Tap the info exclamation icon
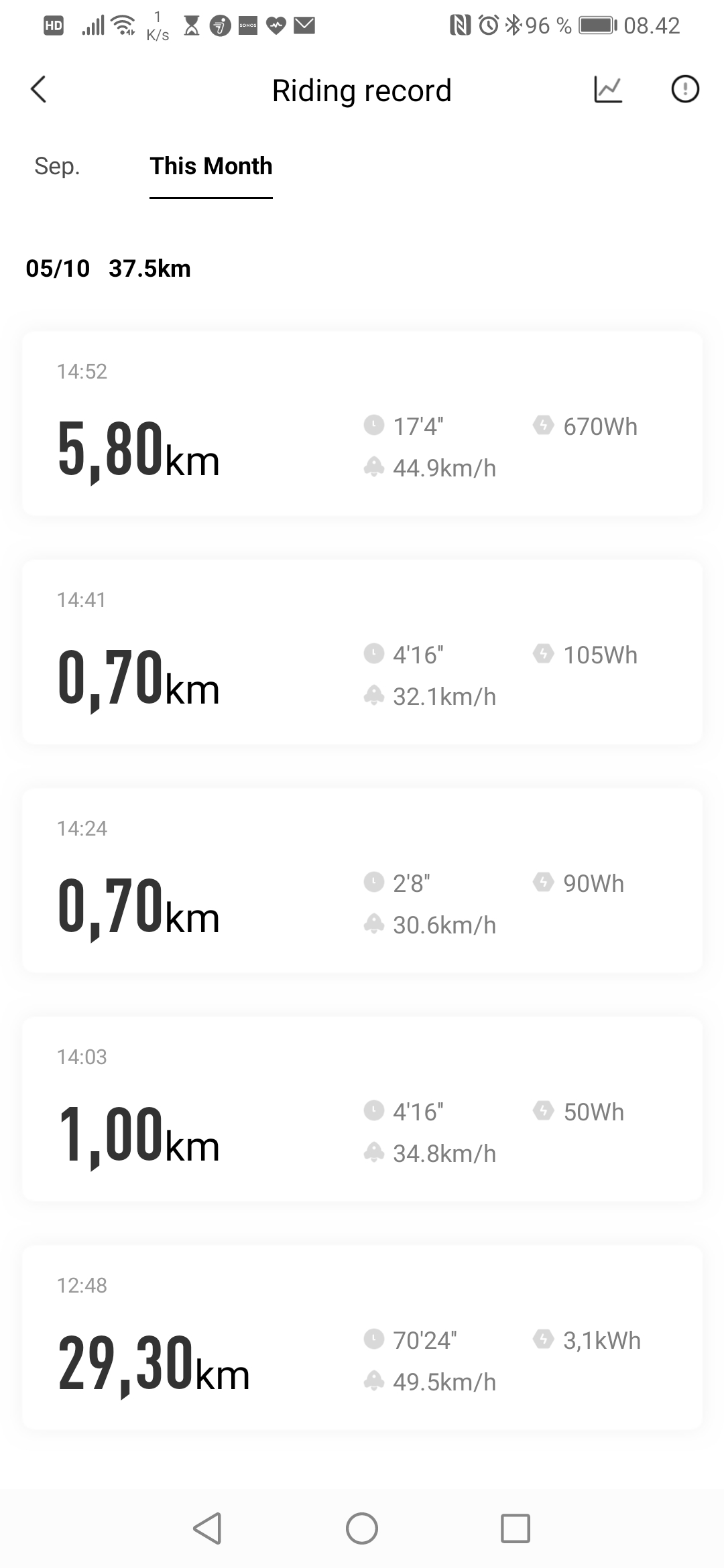This screenshot has height=1568, width=724. point(685,89)
